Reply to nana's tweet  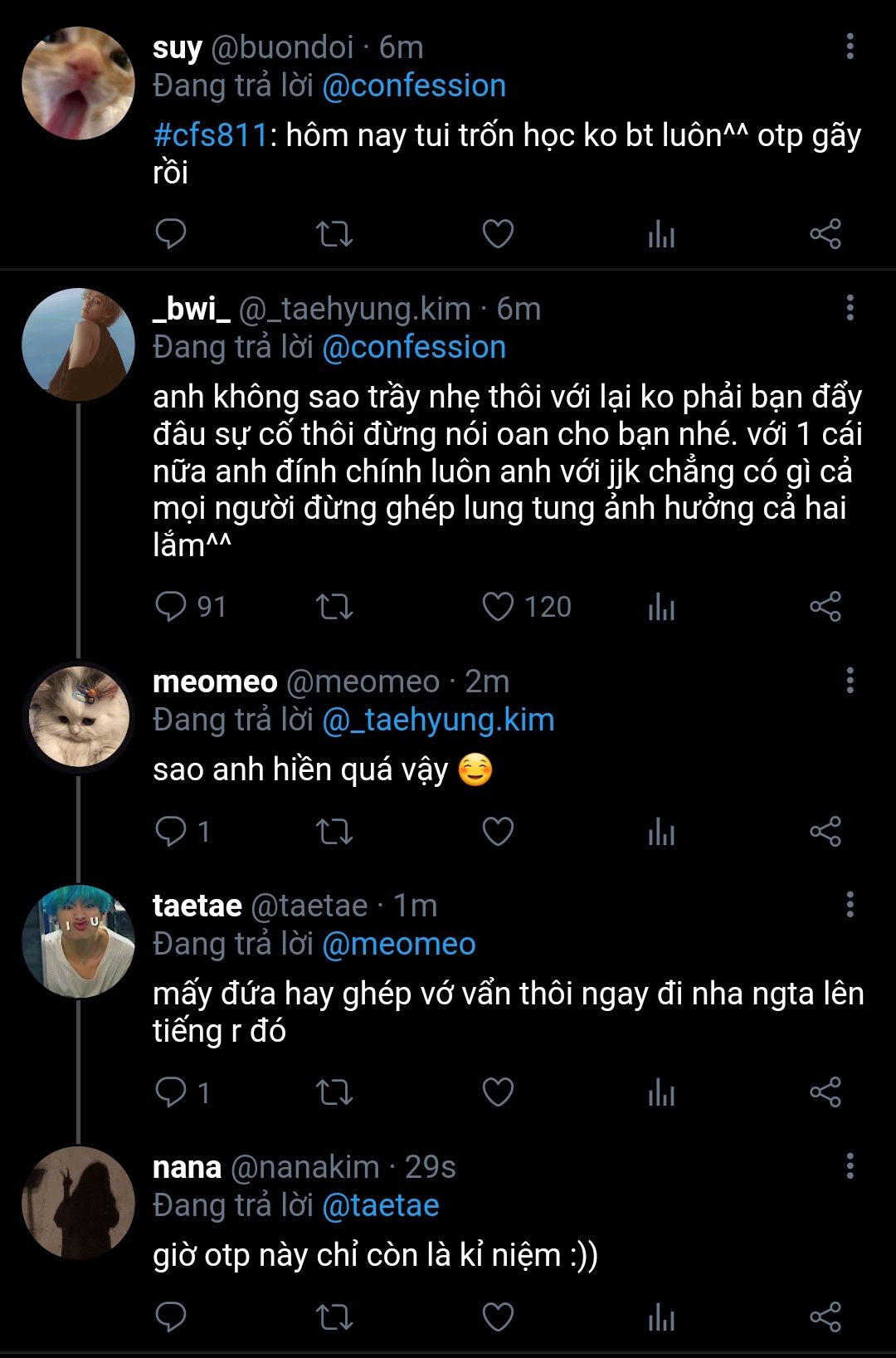click(x=171, y=1316)
